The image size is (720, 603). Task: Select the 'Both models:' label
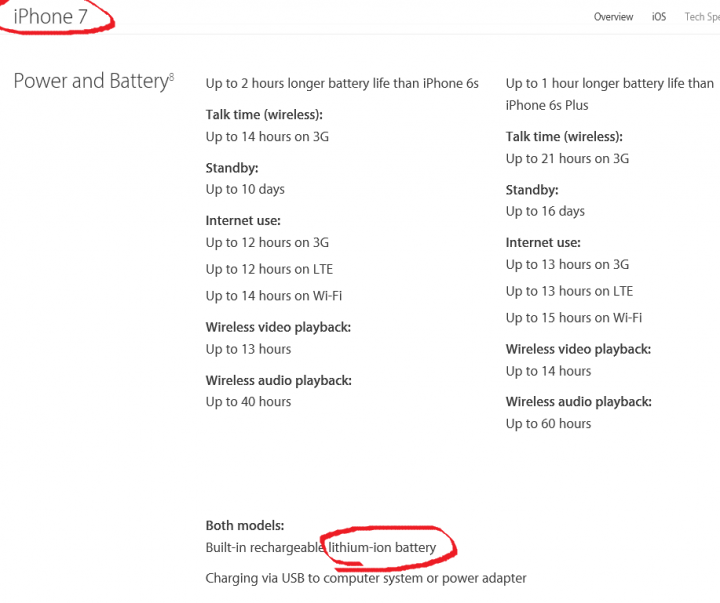tap(245, 525)
